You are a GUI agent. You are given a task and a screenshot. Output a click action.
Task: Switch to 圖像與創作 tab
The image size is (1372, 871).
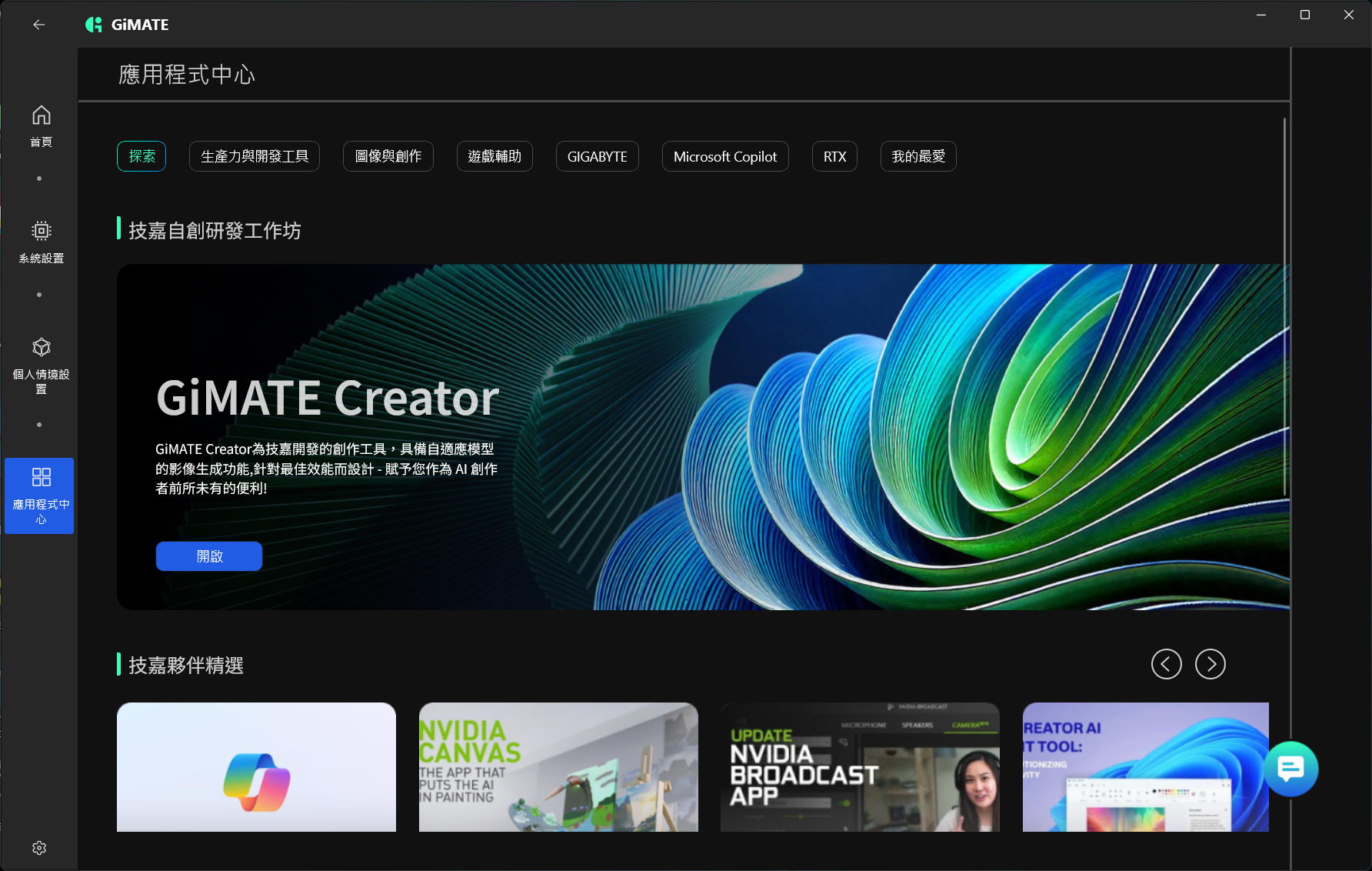(x=388, y=156)
